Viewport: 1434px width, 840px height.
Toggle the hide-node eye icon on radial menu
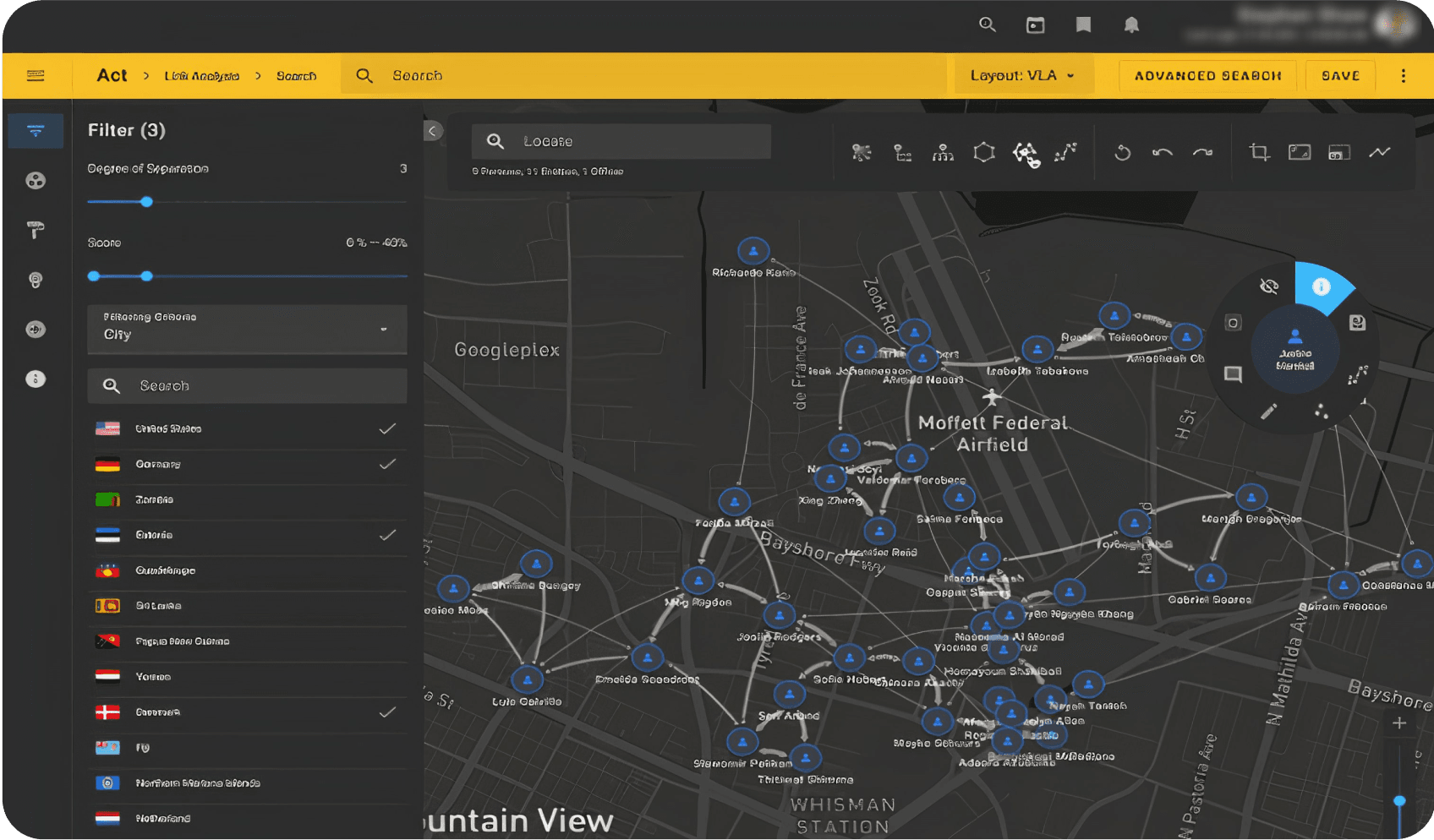(1268, 286)
